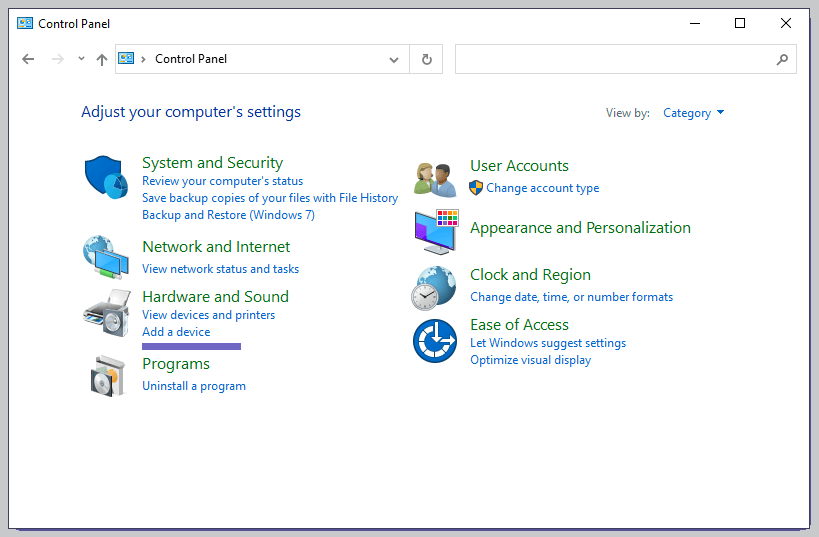Click the Appearance and Personalization monitor icon
819x537 pixels.
437,231
